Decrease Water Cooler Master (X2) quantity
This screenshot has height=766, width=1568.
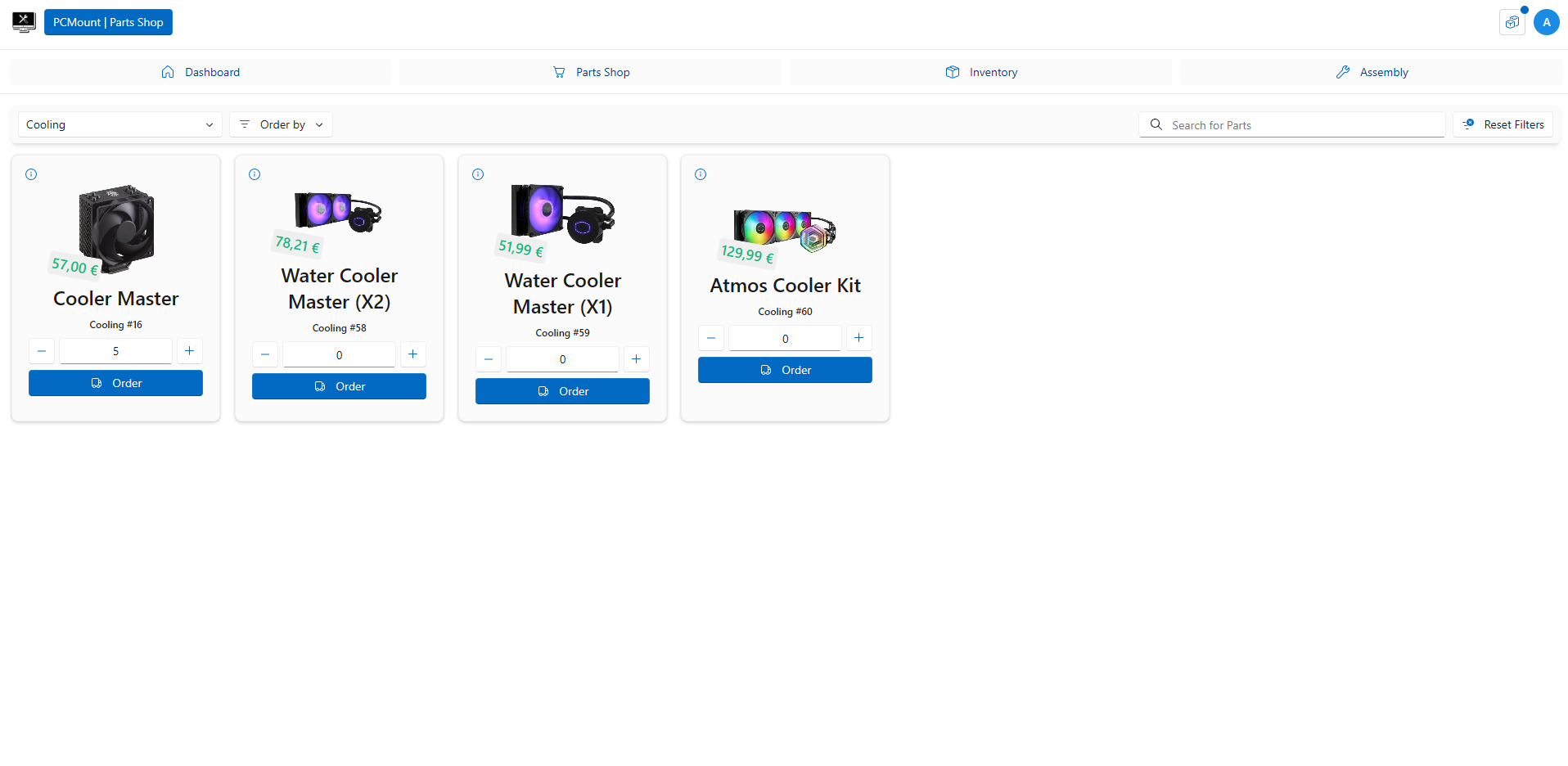coord(265,354)
